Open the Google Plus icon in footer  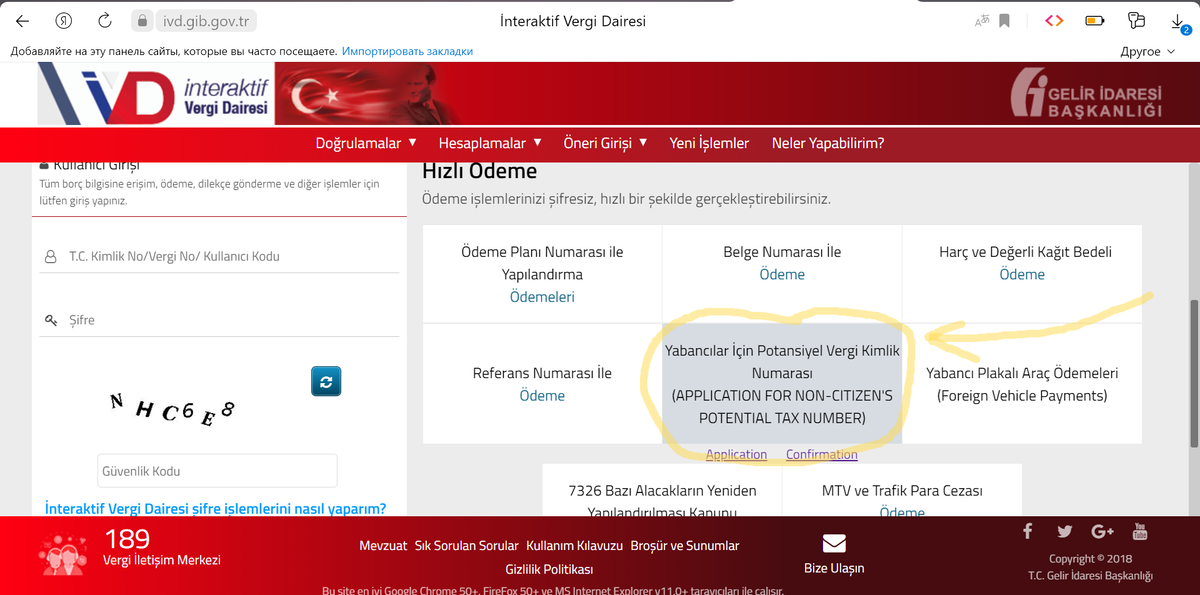point(1102,531)
